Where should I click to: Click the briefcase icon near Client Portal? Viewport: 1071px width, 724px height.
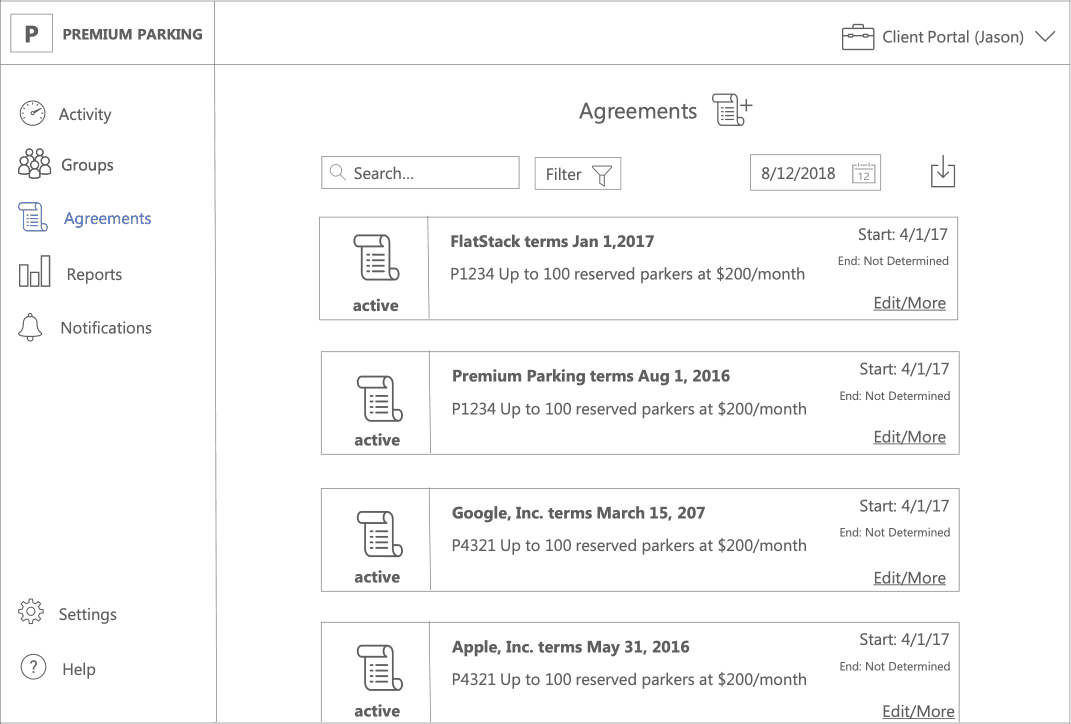pyautogui.click(x=858, y=36)
